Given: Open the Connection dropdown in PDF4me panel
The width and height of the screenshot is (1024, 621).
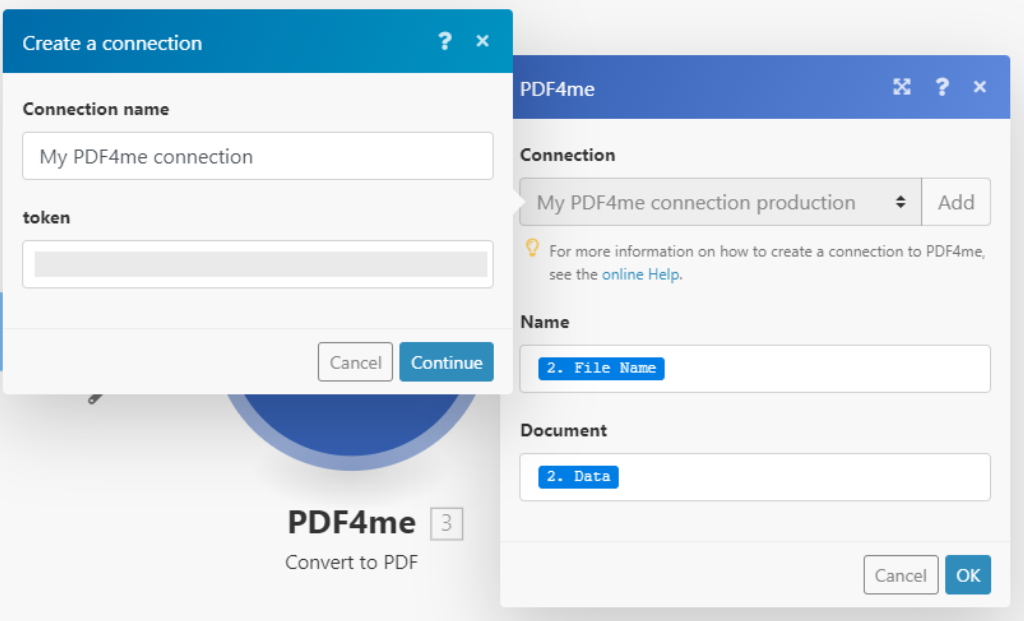Looking at the screenshot, I should (710, 202).
